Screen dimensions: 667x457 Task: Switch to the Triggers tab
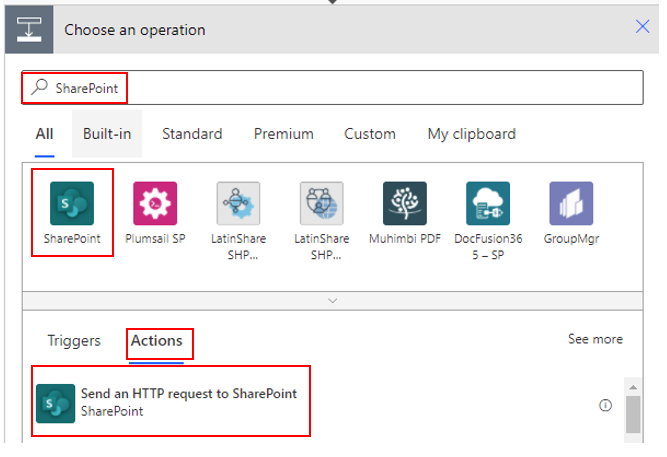coord(74,341)
